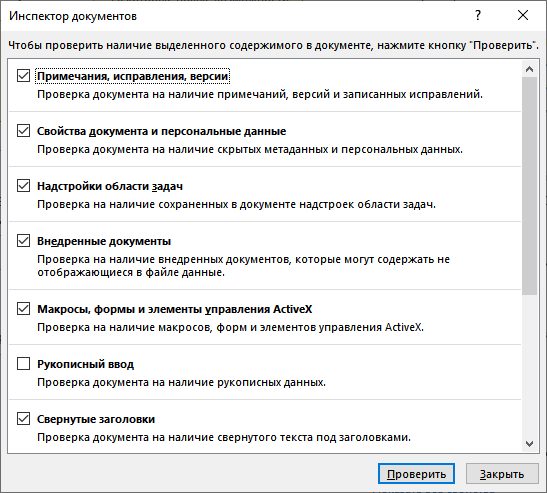The image size is (547, 493).
Task: Click the scrollbar track below the thumb
Action: coord(529,365)
